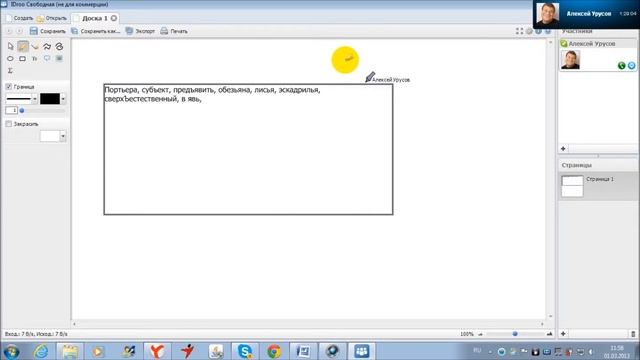
Task: Close the Доска 1 tab
Action: 114,18
